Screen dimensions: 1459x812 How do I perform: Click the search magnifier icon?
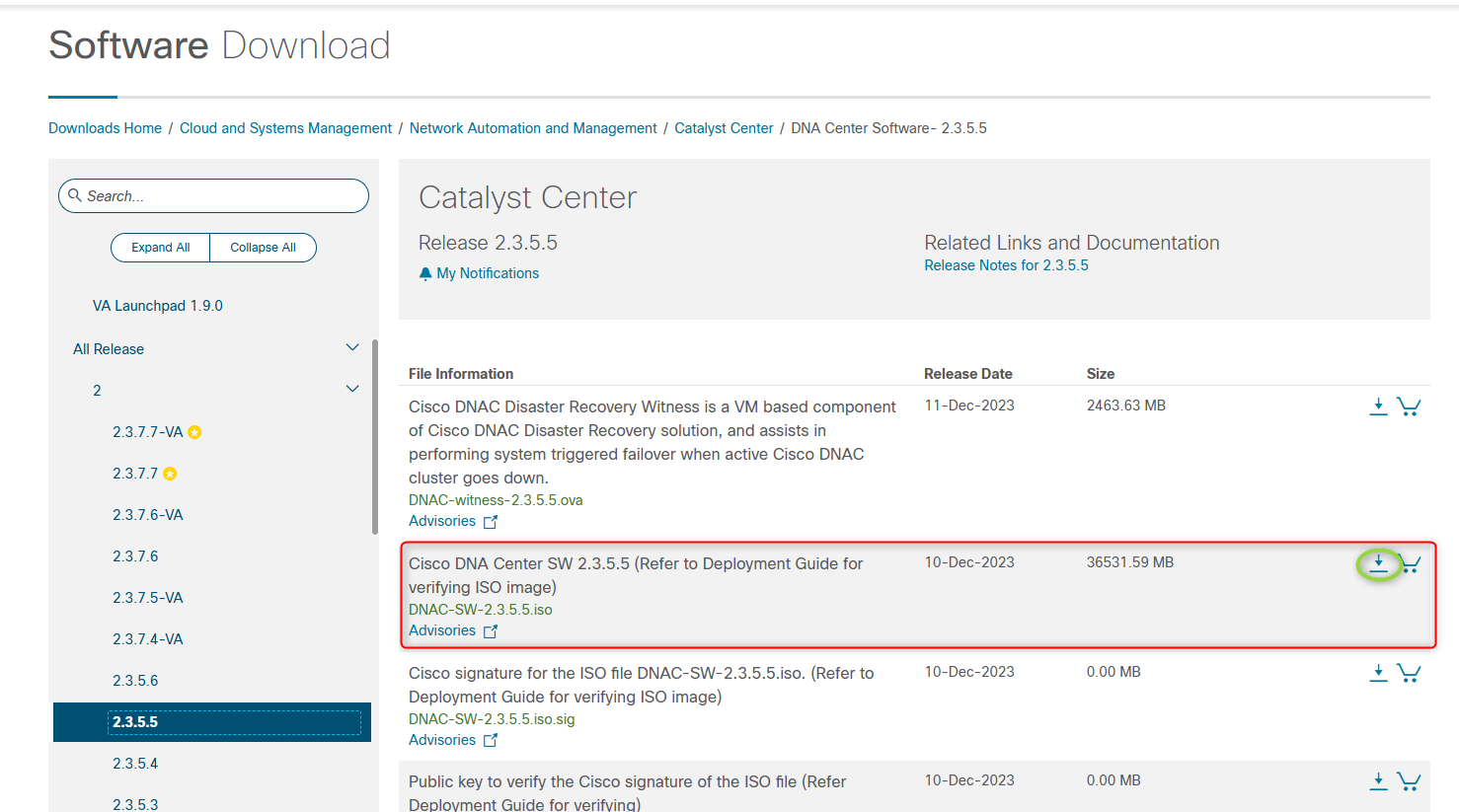click(x=75, y=195)
